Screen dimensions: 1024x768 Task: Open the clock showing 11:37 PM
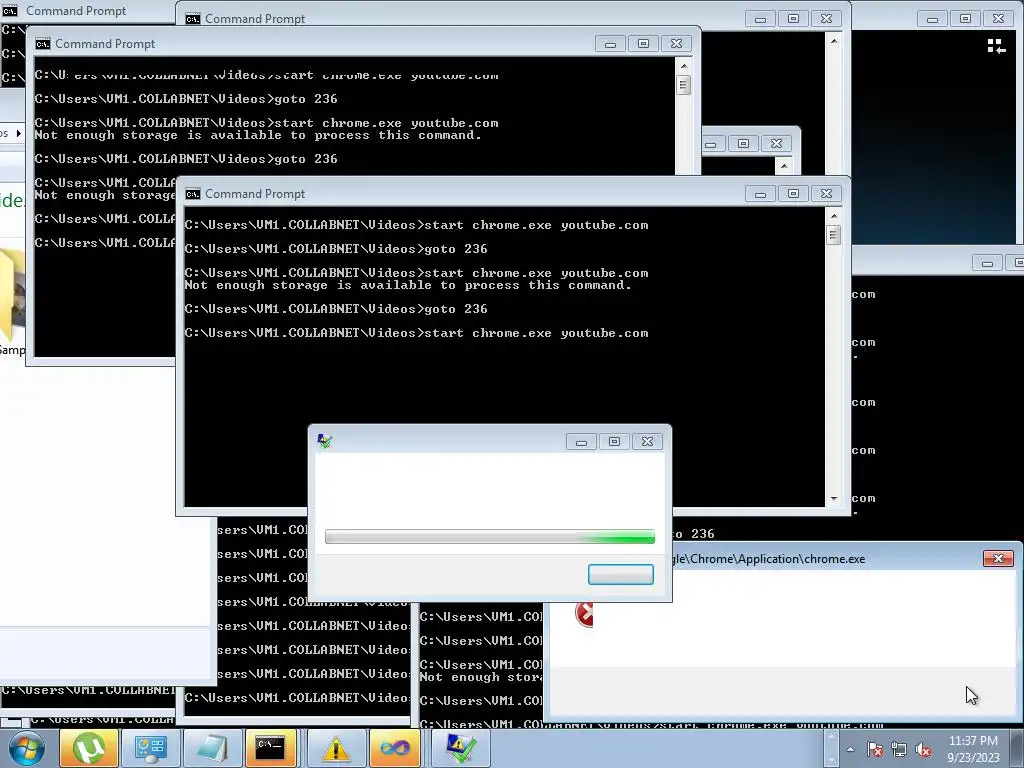pyautogui.click(x=973, y=748)
